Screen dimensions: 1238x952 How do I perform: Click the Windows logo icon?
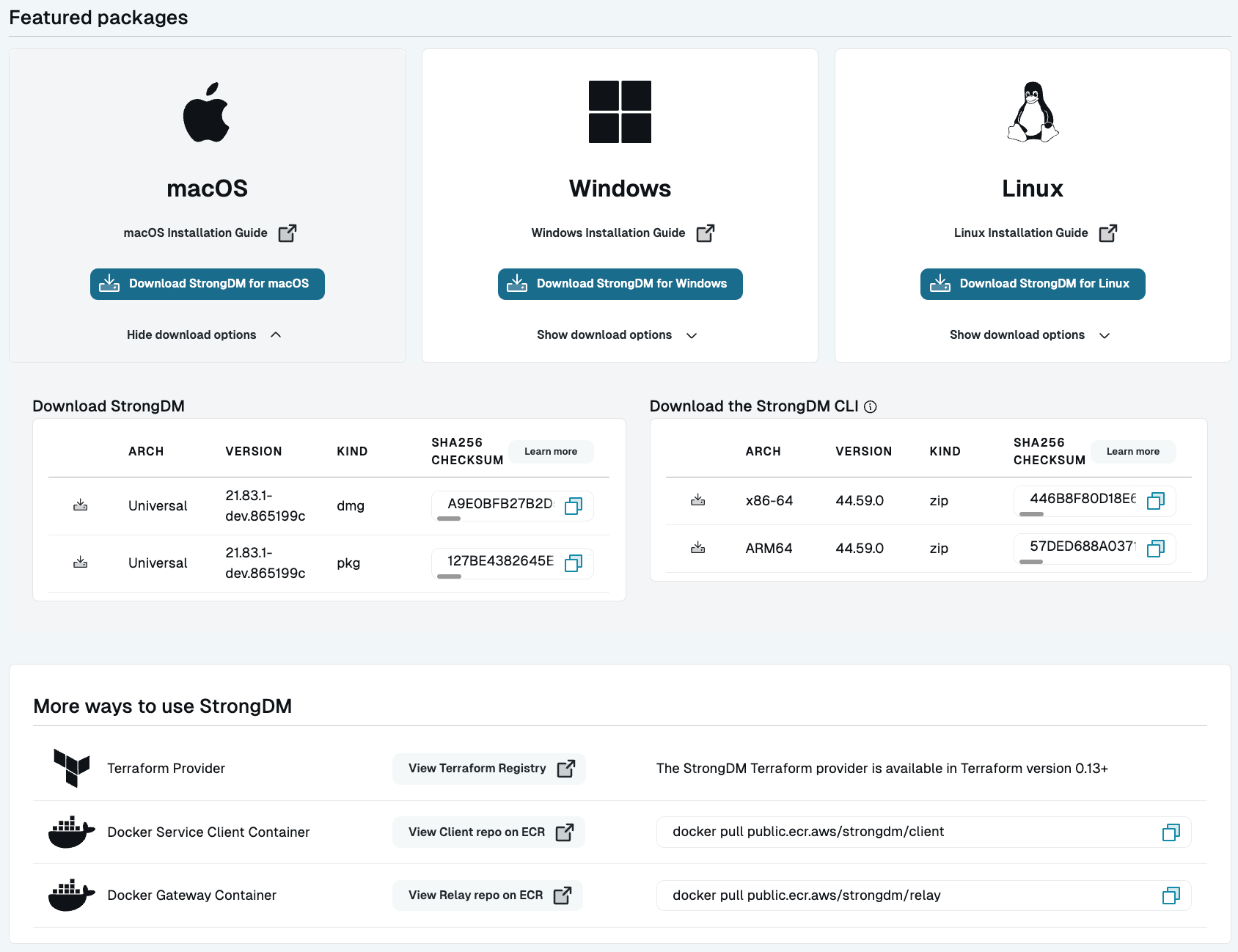point(620,111)
